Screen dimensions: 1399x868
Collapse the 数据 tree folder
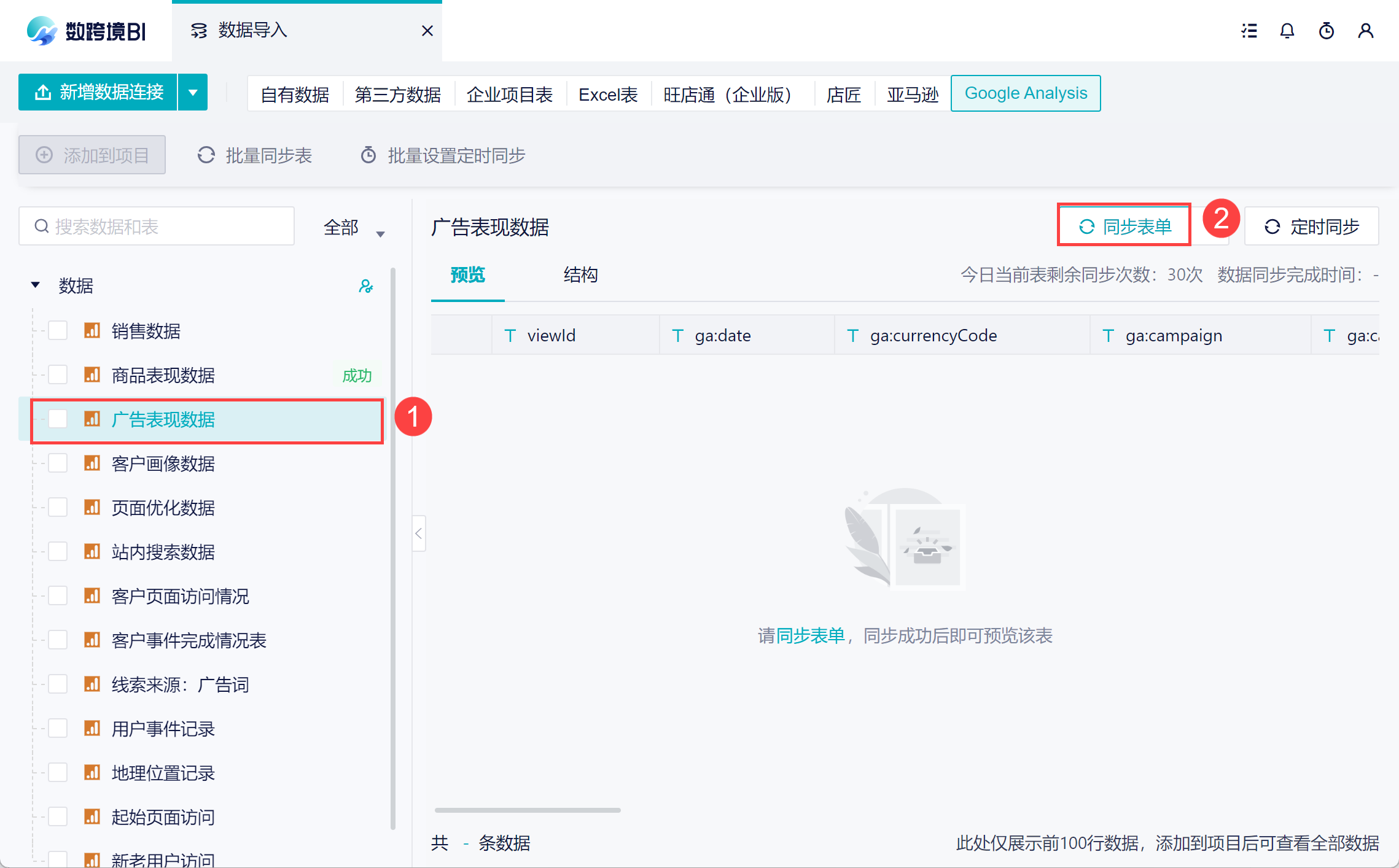pyautogui.click(x=36, y=285)
